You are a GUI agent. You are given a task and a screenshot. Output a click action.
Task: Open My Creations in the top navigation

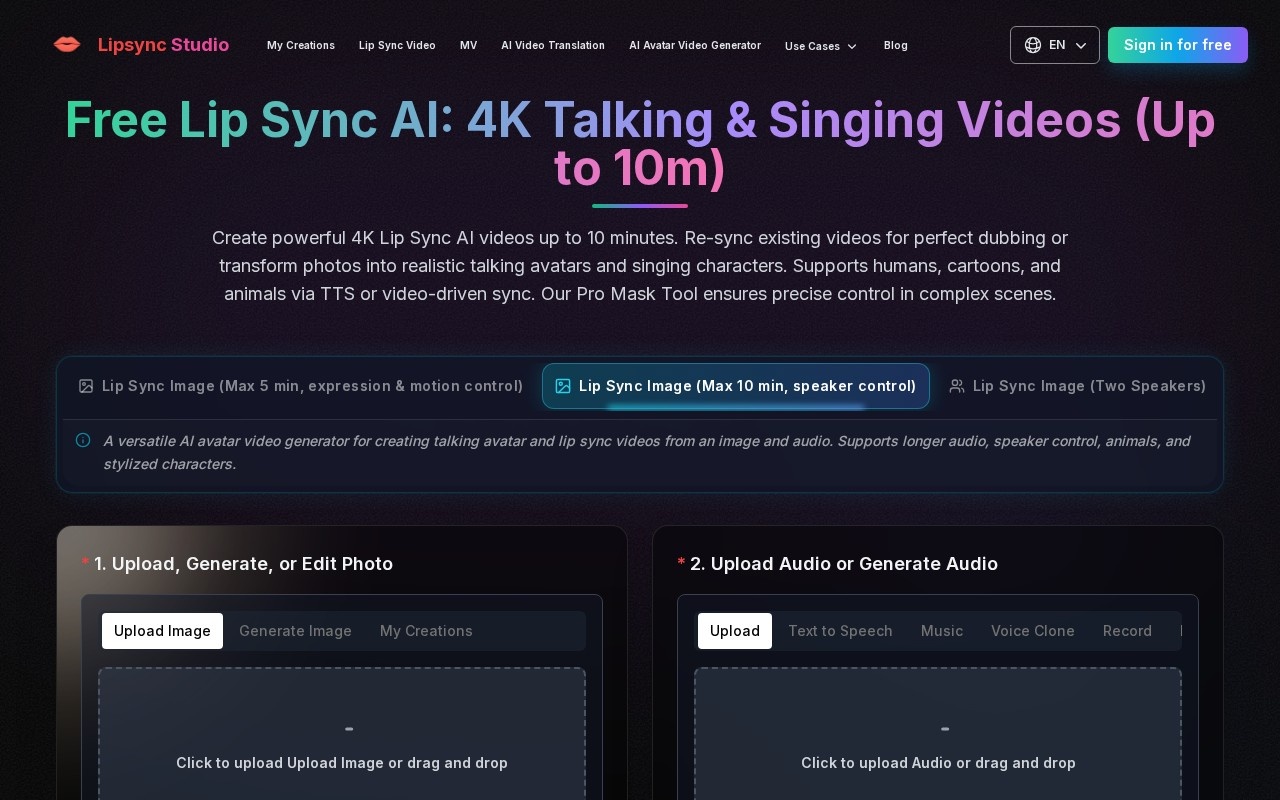(301, 45)
